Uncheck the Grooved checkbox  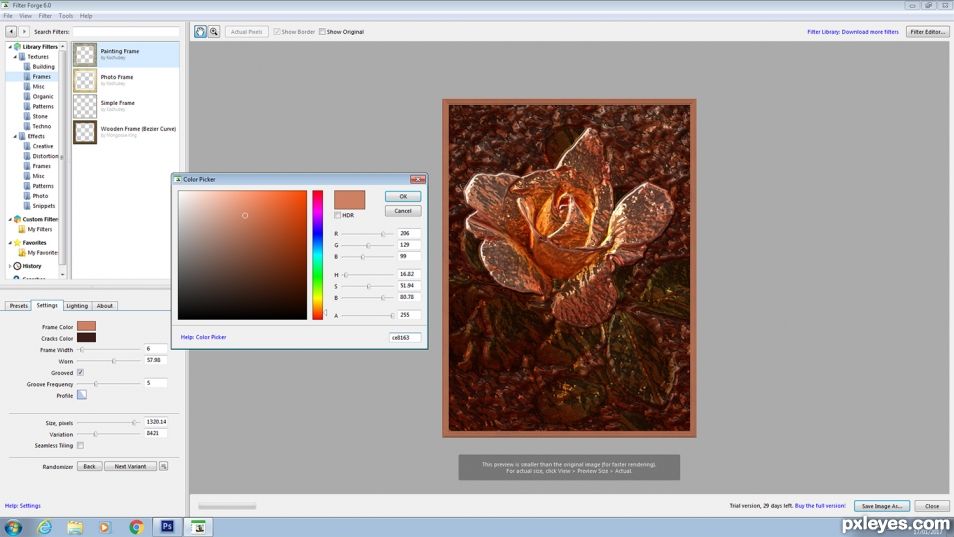80,372
